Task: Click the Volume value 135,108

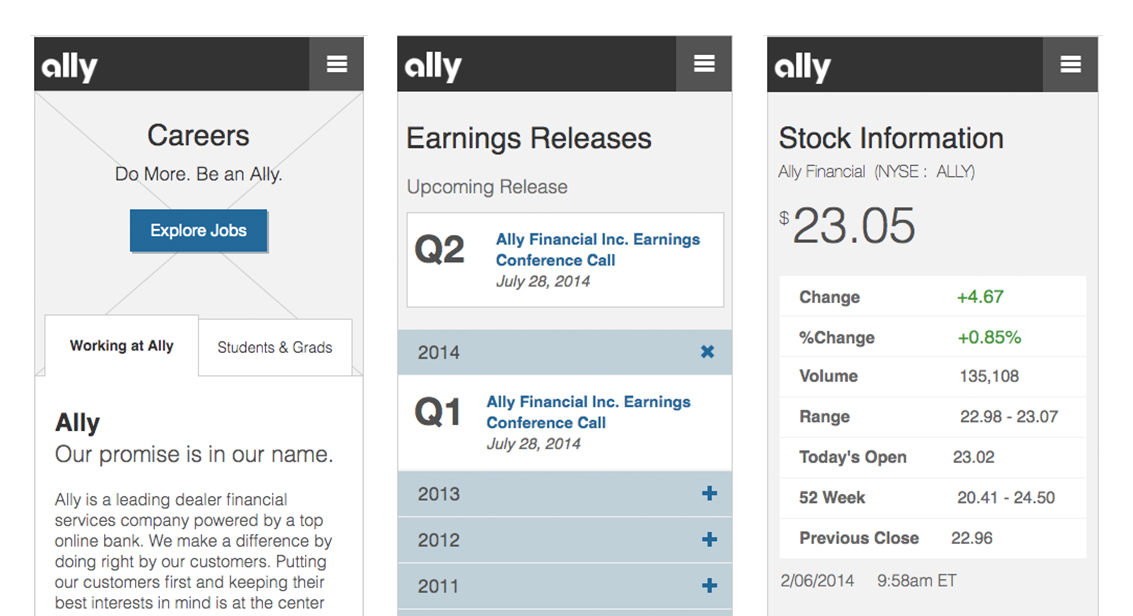Action: pyautogui.click(x=989, y=376)
